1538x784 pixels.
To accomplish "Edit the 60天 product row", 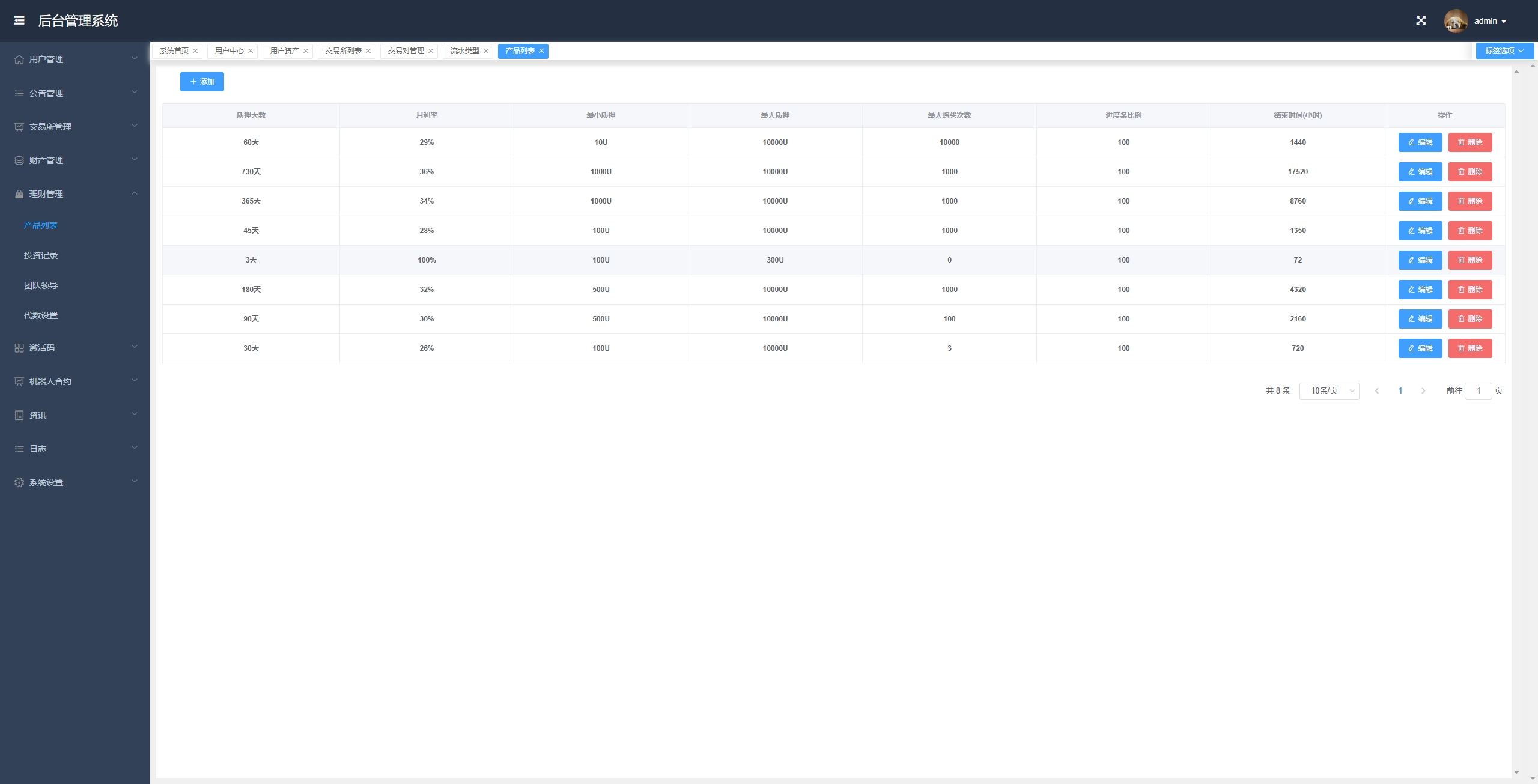I will (x=1420, y=142).
